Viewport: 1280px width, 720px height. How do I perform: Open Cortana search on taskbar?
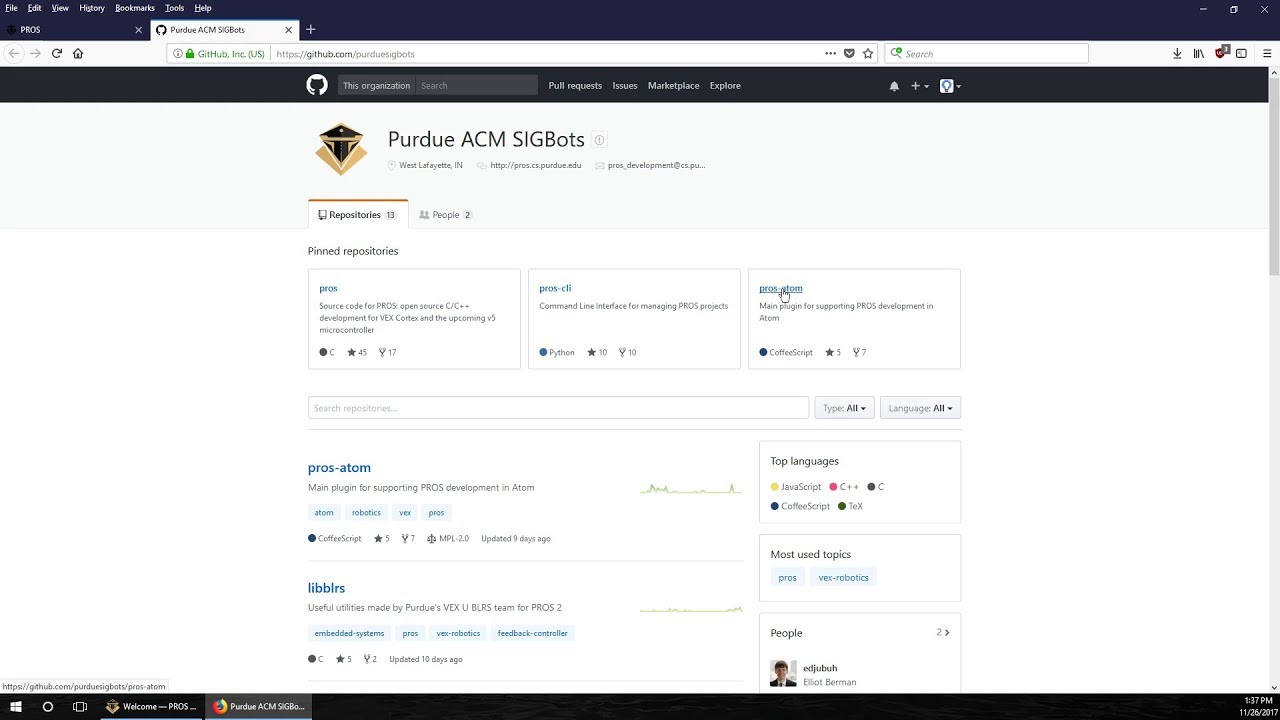(47, 706)
